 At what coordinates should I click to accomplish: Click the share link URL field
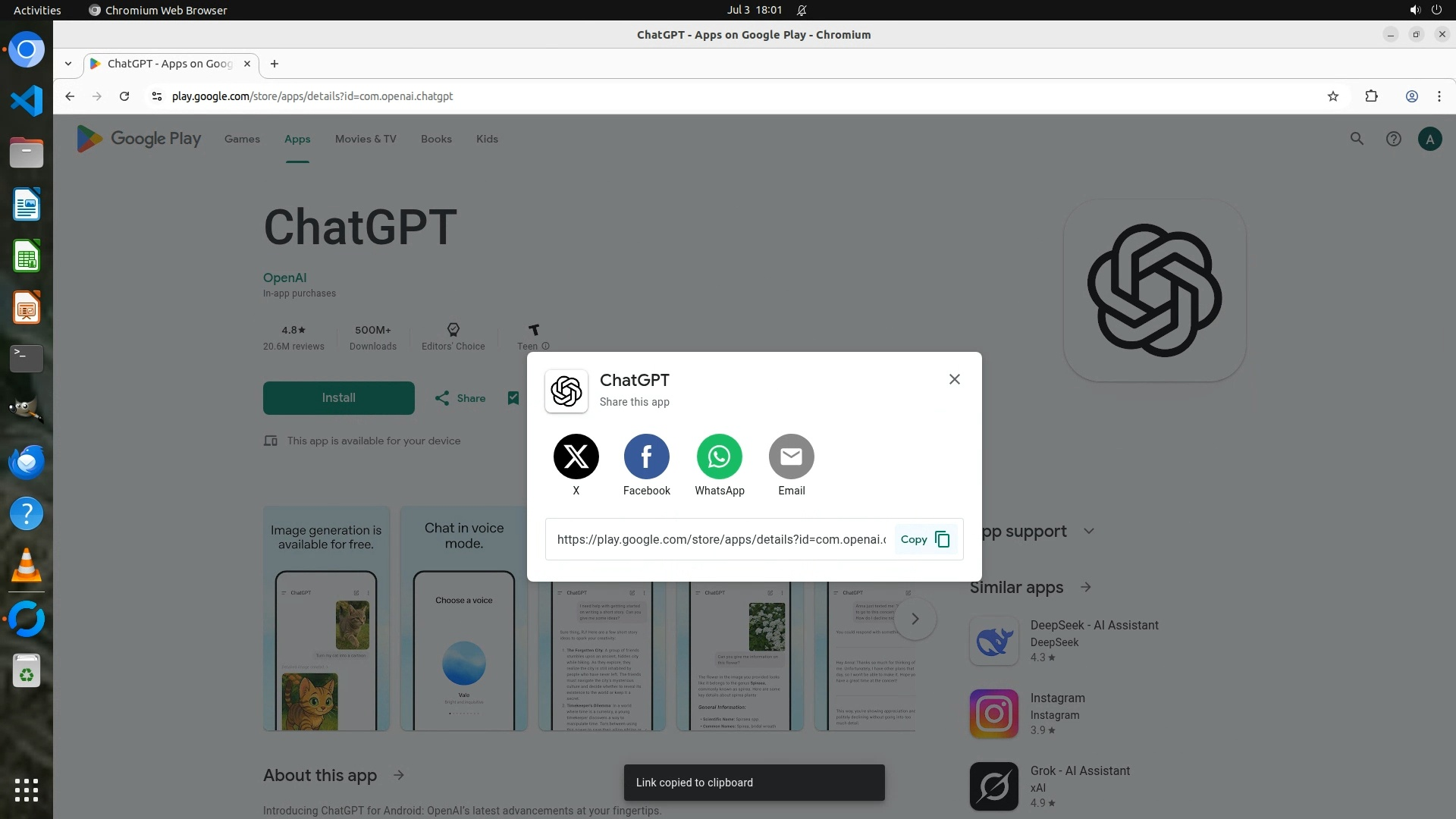(x=720, y=539)
